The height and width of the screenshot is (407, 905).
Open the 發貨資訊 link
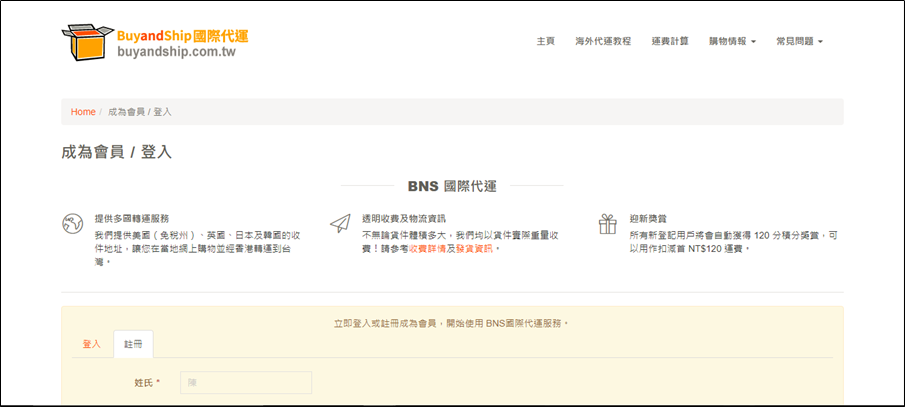[x=474, y=248]
